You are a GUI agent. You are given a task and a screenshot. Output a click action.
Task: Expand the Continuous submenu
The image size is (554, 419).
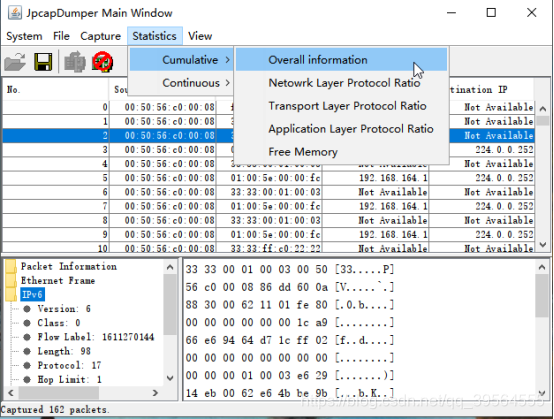pyautogui.click(x=181, y=83)
